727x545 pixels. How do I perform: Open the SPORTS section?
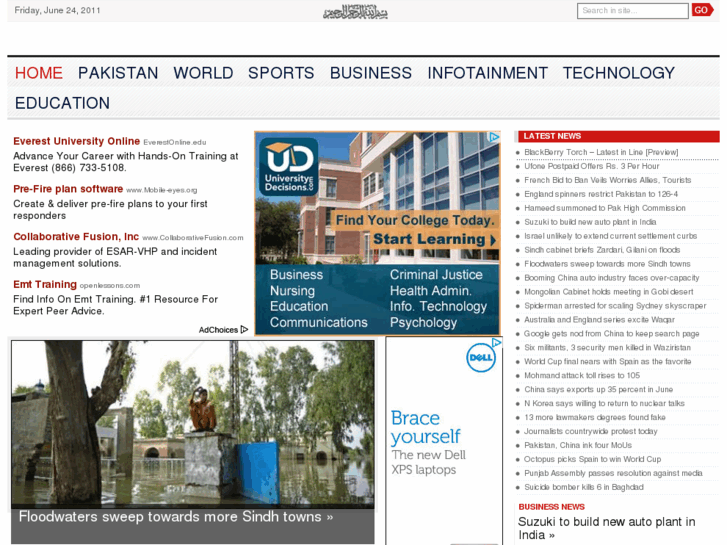click(281, 73)
